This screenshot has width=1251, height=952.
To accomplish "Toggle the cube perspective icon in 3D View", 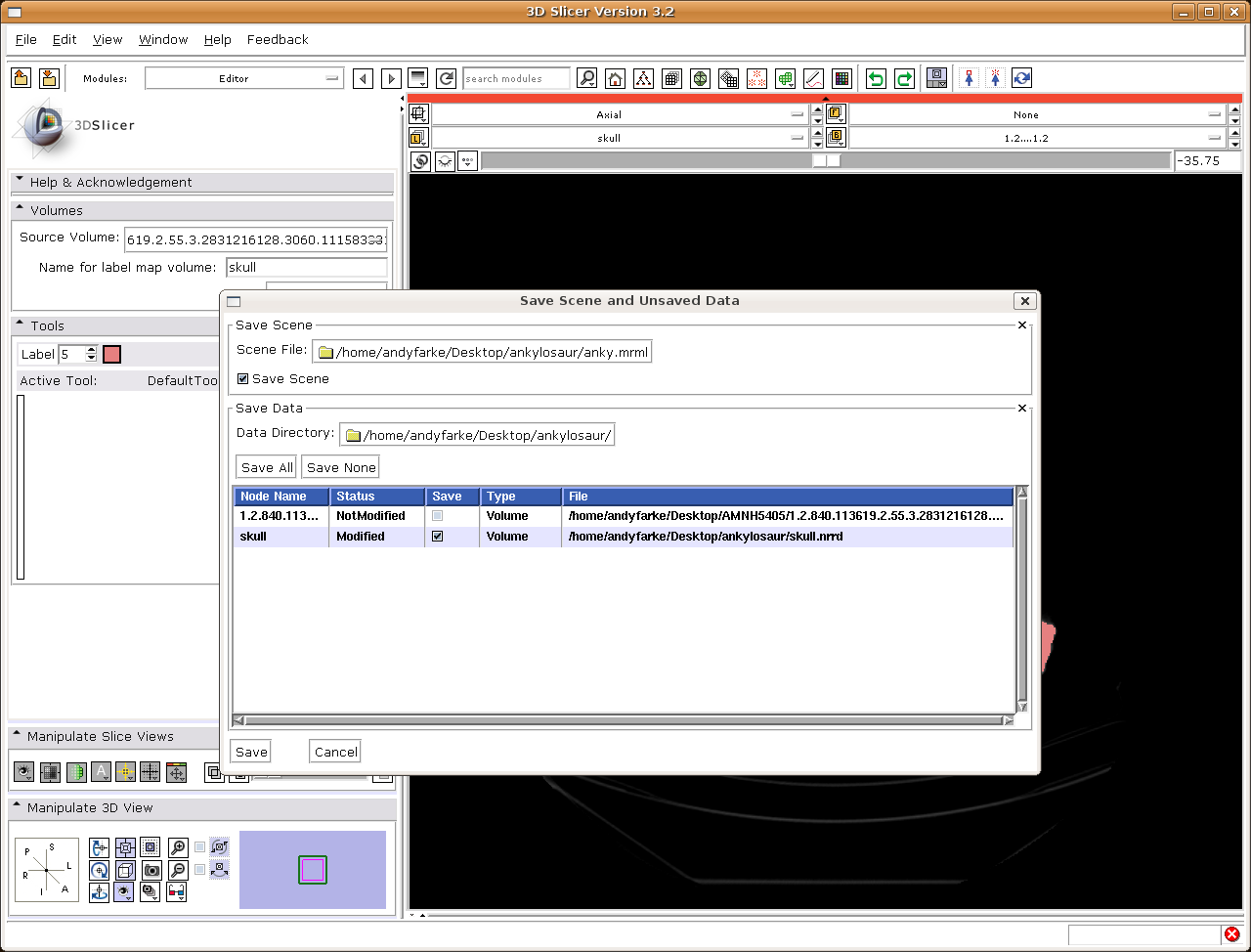I will 125,870.
